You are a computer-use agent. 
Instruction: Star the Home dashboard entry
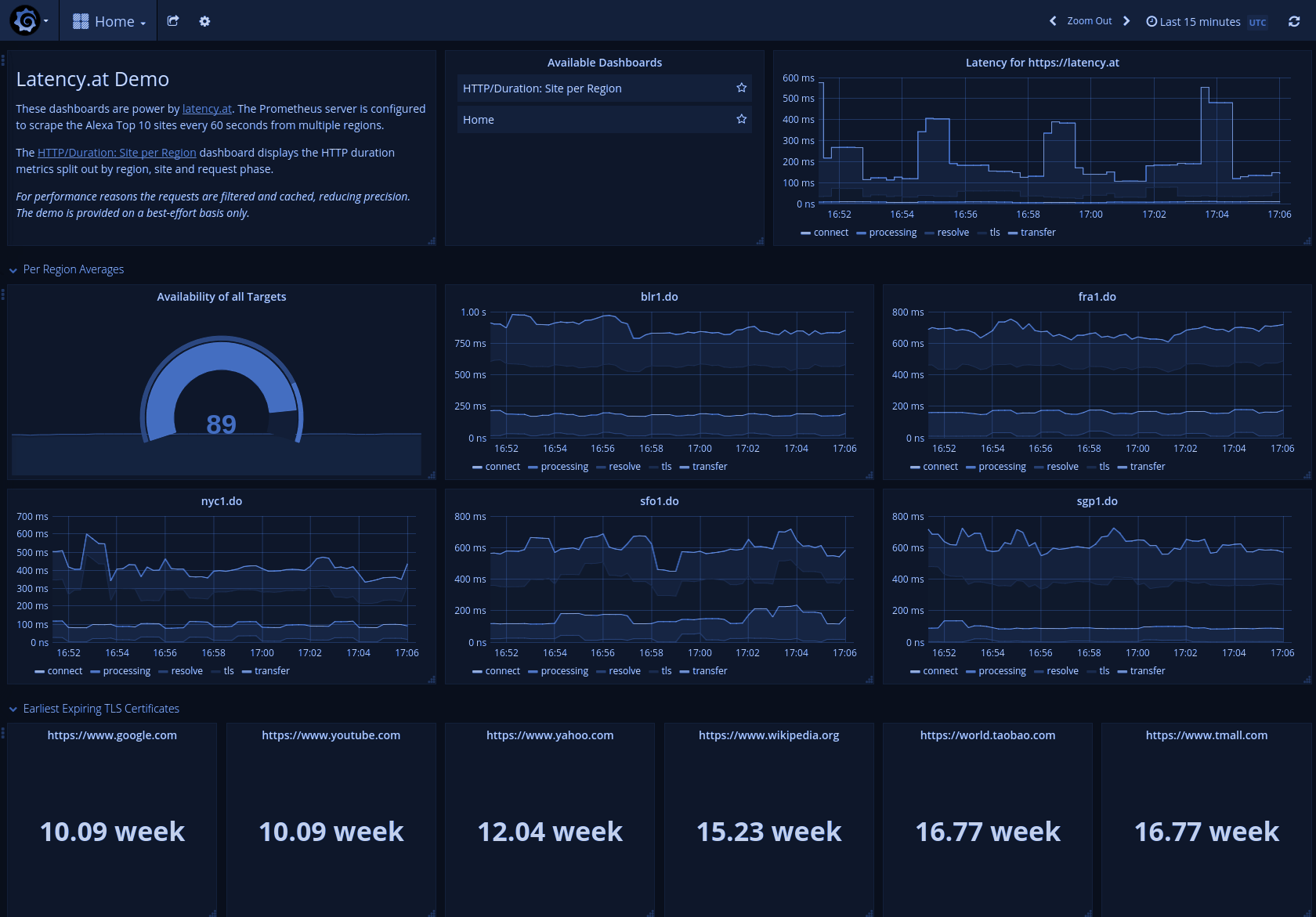[741, 119]
